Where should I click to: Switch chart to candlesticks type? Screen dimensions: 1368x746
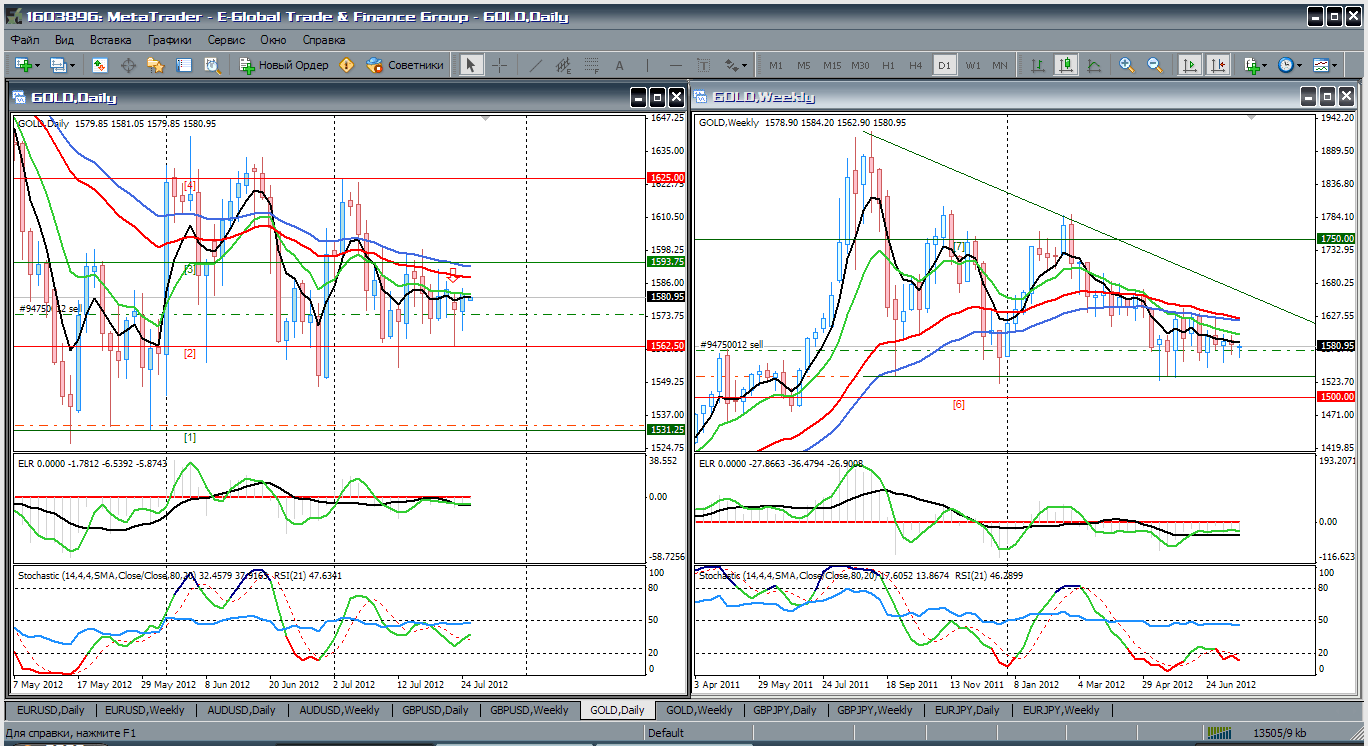[x=1066, y=65]
